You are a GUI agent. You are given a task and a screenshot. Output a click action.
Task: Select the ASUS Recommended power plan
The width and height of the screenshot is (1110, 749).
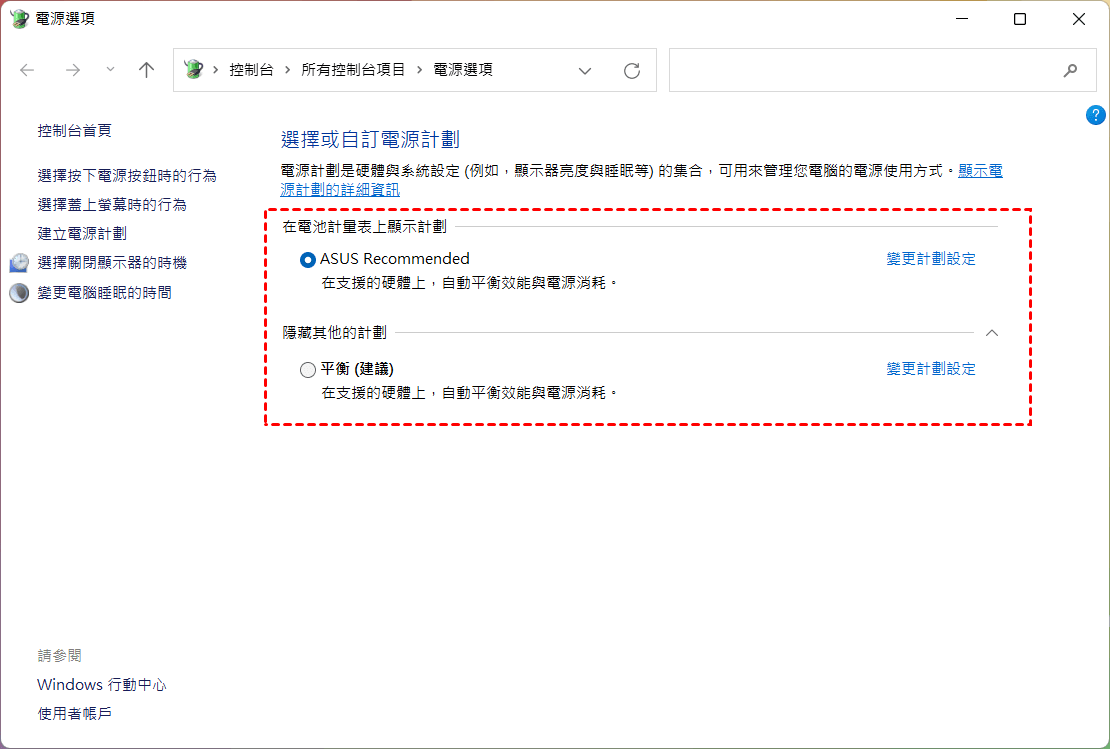coord(308,260)
